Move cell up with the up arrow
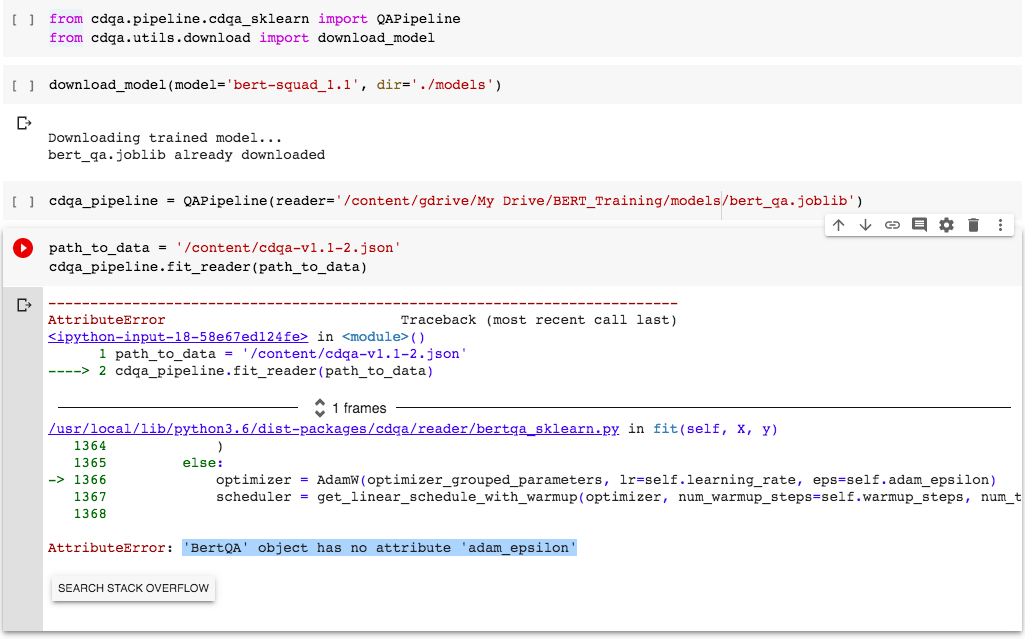Viewport: 1025px width, 639px height. coord(839,225)
